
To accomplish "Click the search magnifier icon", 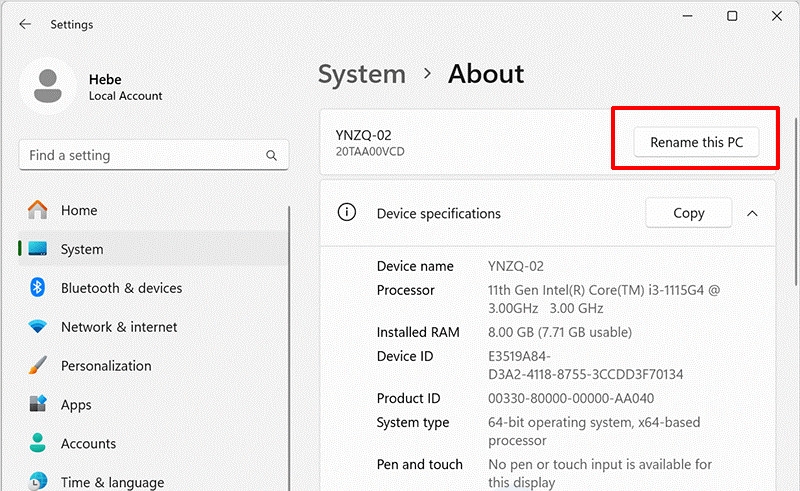I will (271, 155).
